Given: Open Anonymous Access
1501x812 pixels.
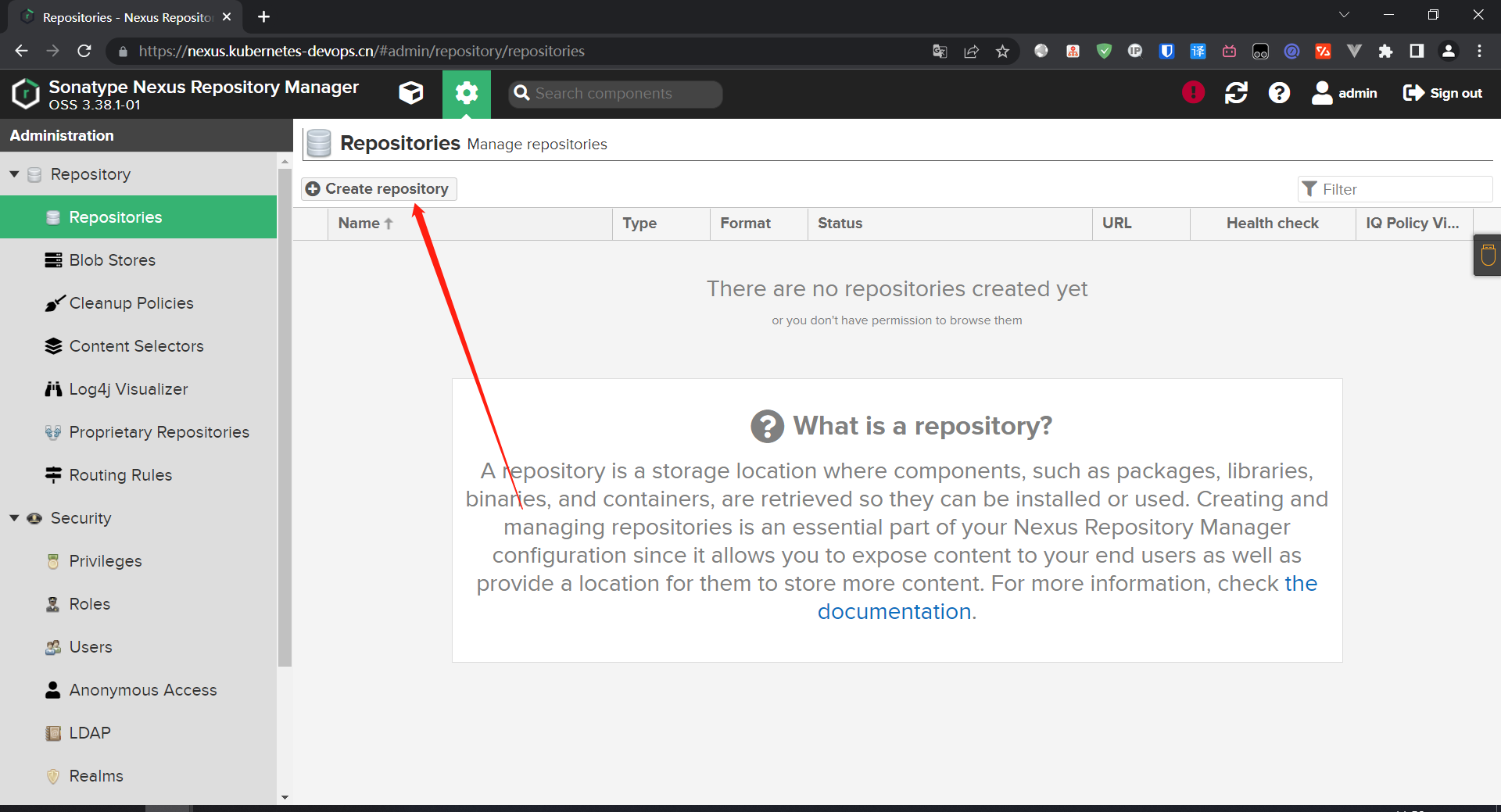Looking at the screenshot, I should click(138, 690).
